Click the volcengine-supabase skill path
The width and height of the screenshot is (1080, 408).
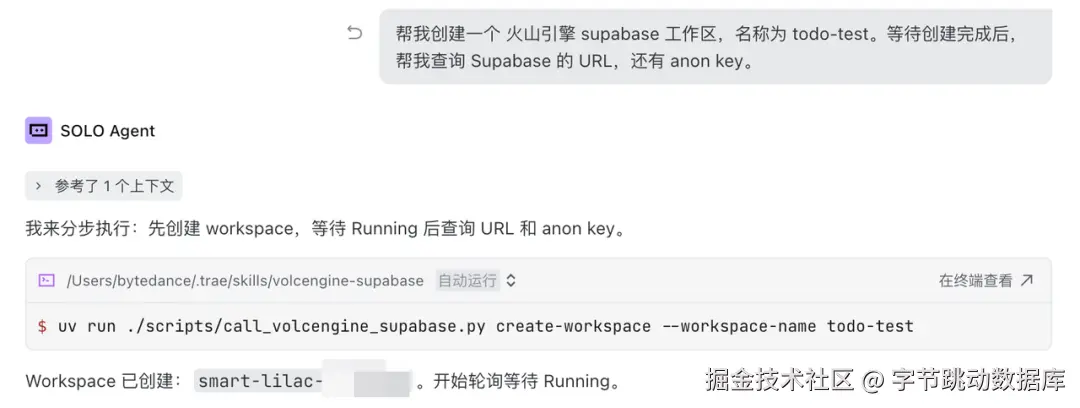tap(245, 280)
